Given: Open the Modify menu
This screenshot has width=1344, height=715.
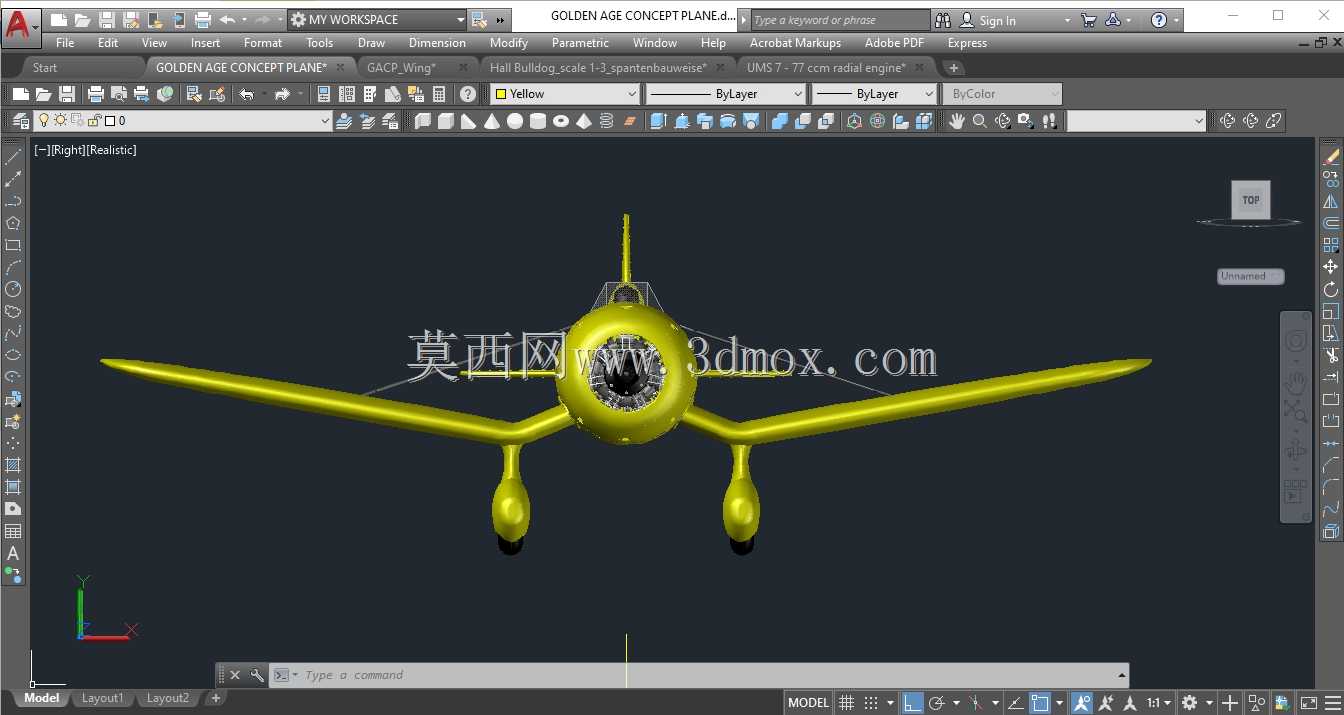Looking at the screenshot, I should click(x=508, y=43).
